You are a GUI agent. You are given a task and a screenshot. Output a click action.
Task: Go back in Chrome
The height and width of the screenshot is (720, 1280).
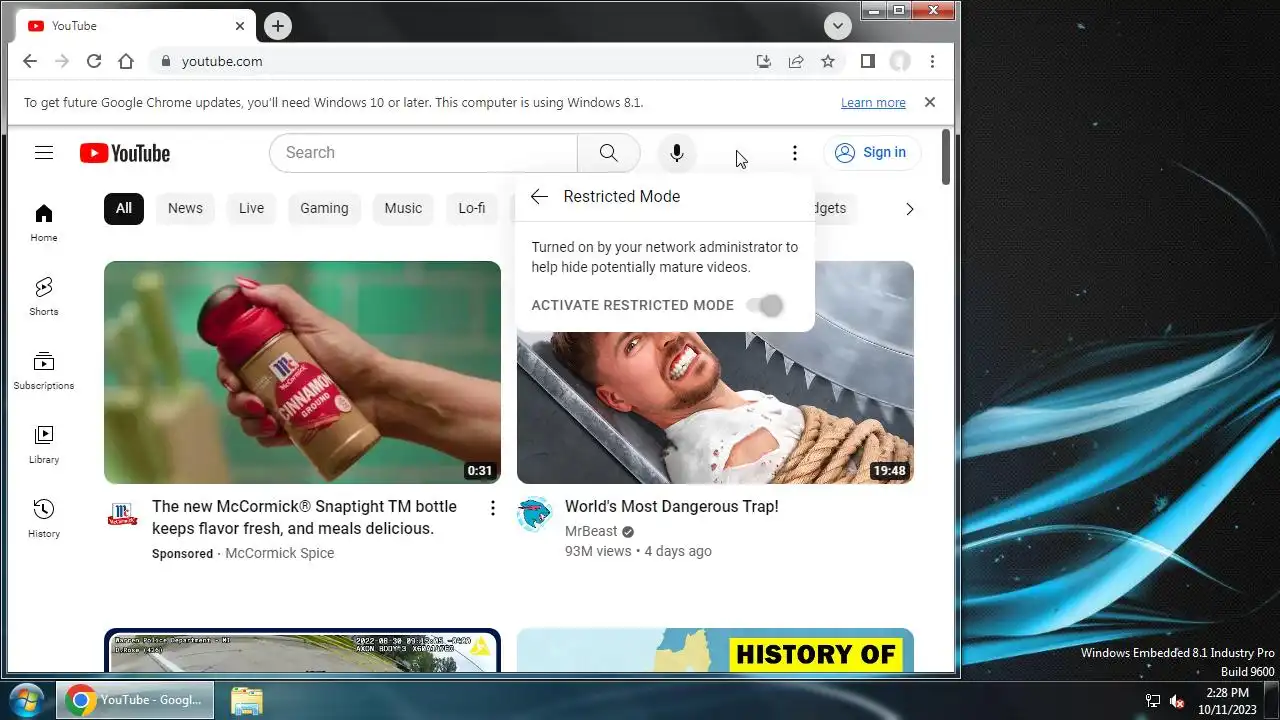[30, 61]
